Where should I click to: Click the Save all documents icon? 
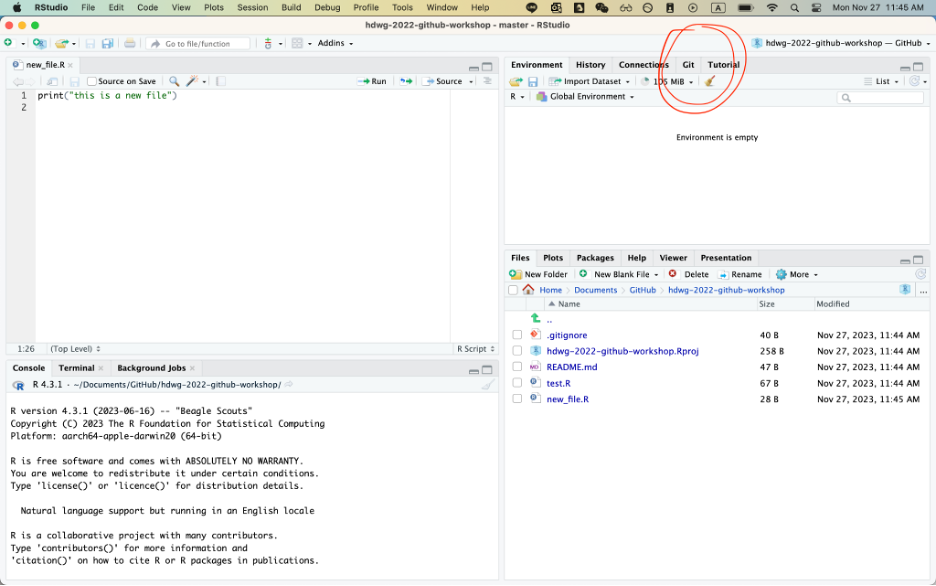[107, 44]
